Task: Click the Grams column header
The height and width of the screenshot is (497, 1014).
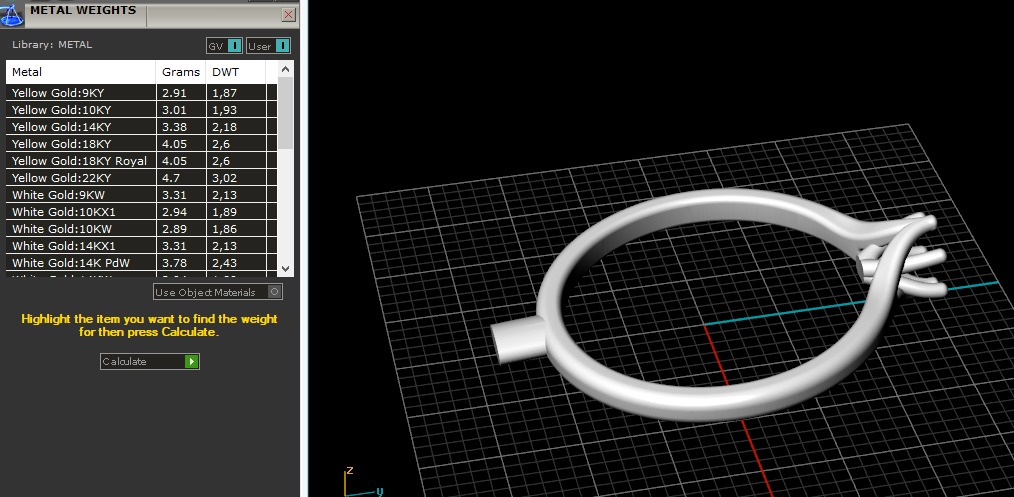Action: tap(181, 72)
